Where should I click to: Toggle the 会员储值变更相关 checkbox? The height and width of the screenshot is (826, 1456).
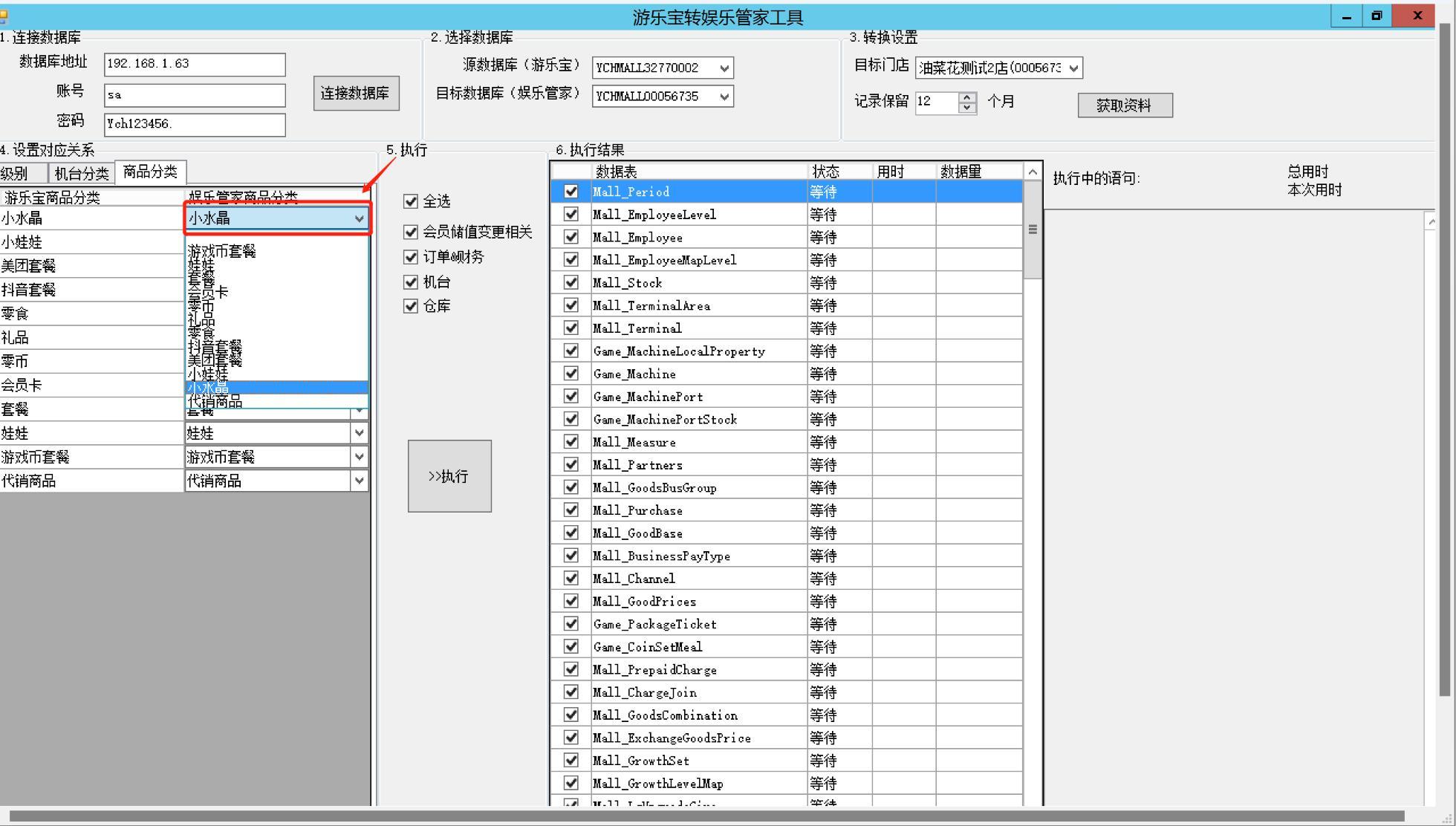tap(411, 232)
